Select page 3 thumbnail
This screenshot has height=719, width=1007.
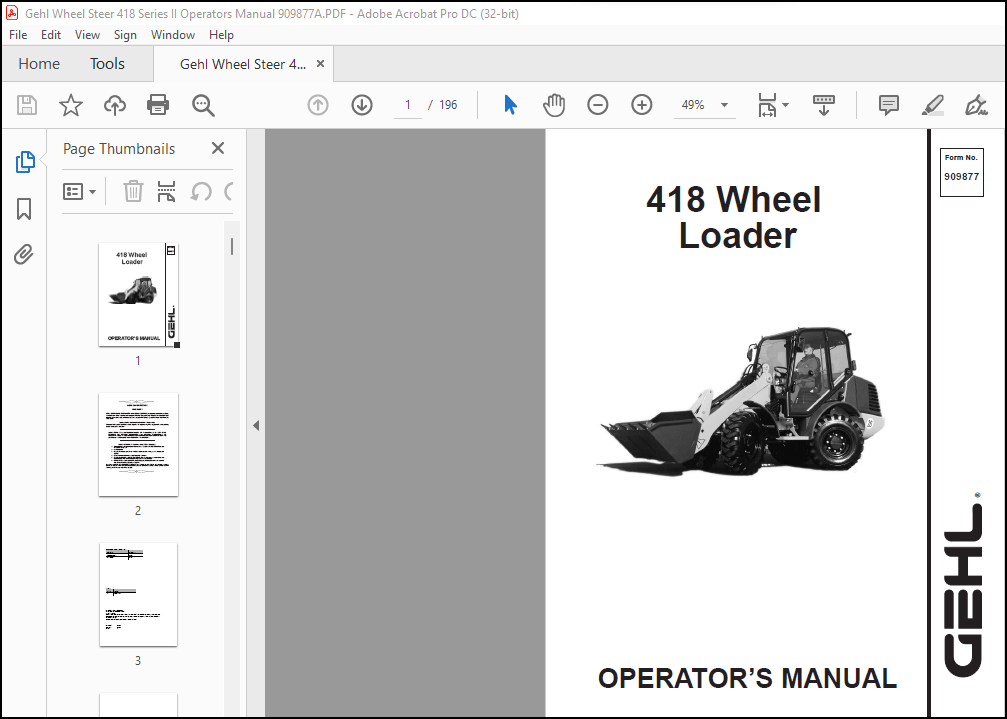point(139,594)
